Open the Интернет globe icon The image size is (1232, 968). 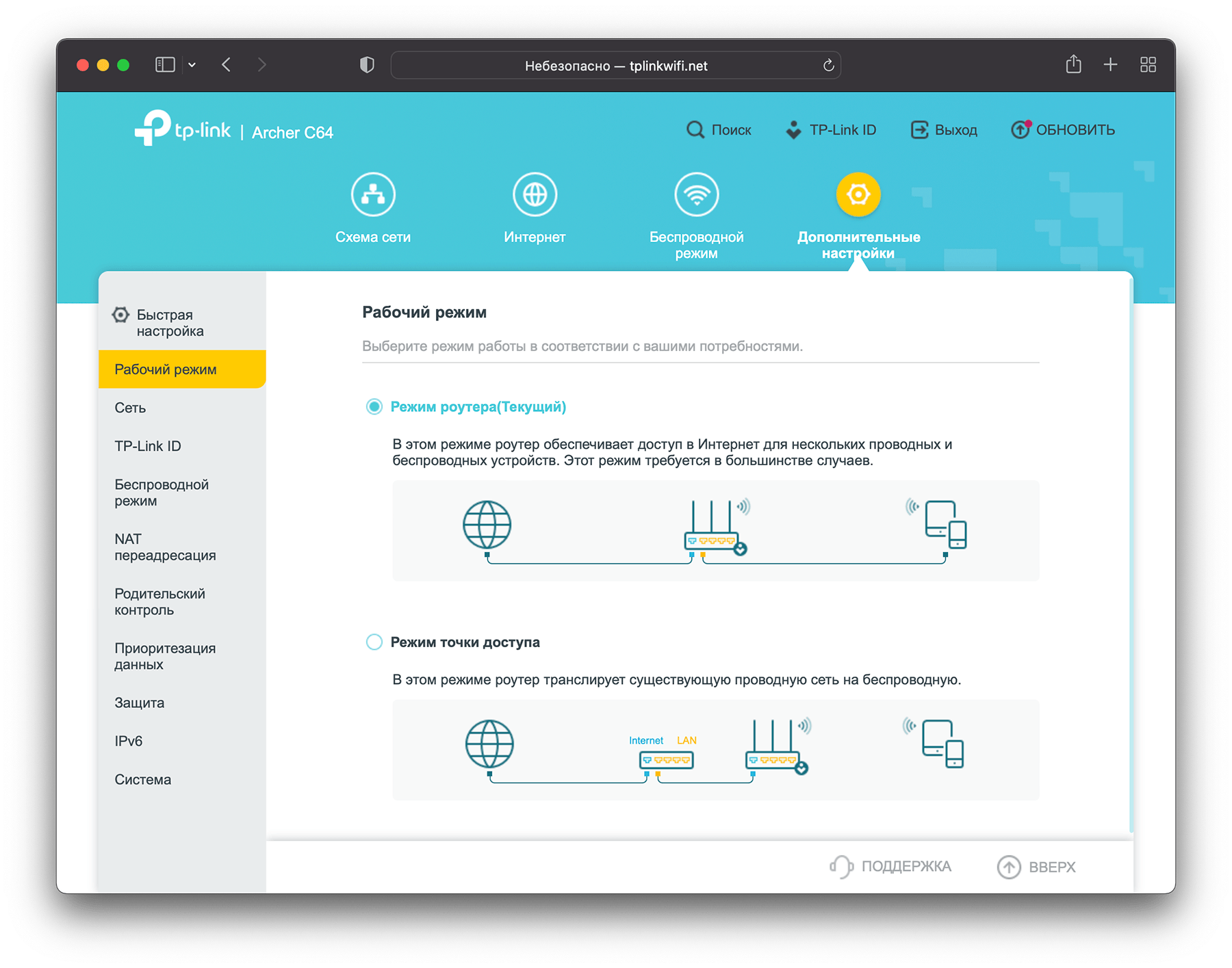535,195
